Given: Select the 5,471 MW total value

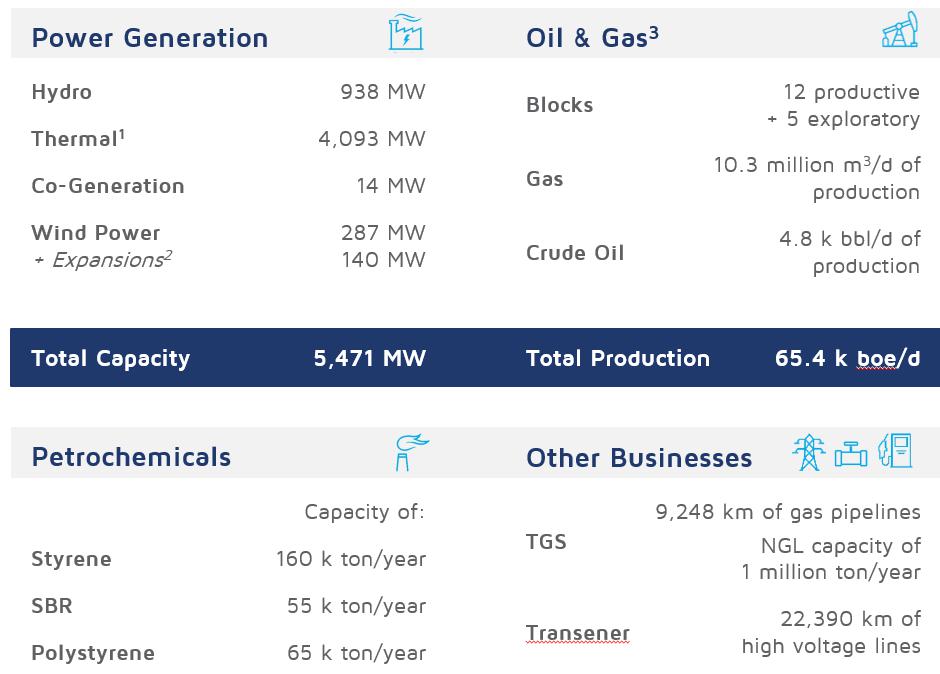Looking at the screenshot, I should pyautogui.click(x=369, y=358).
